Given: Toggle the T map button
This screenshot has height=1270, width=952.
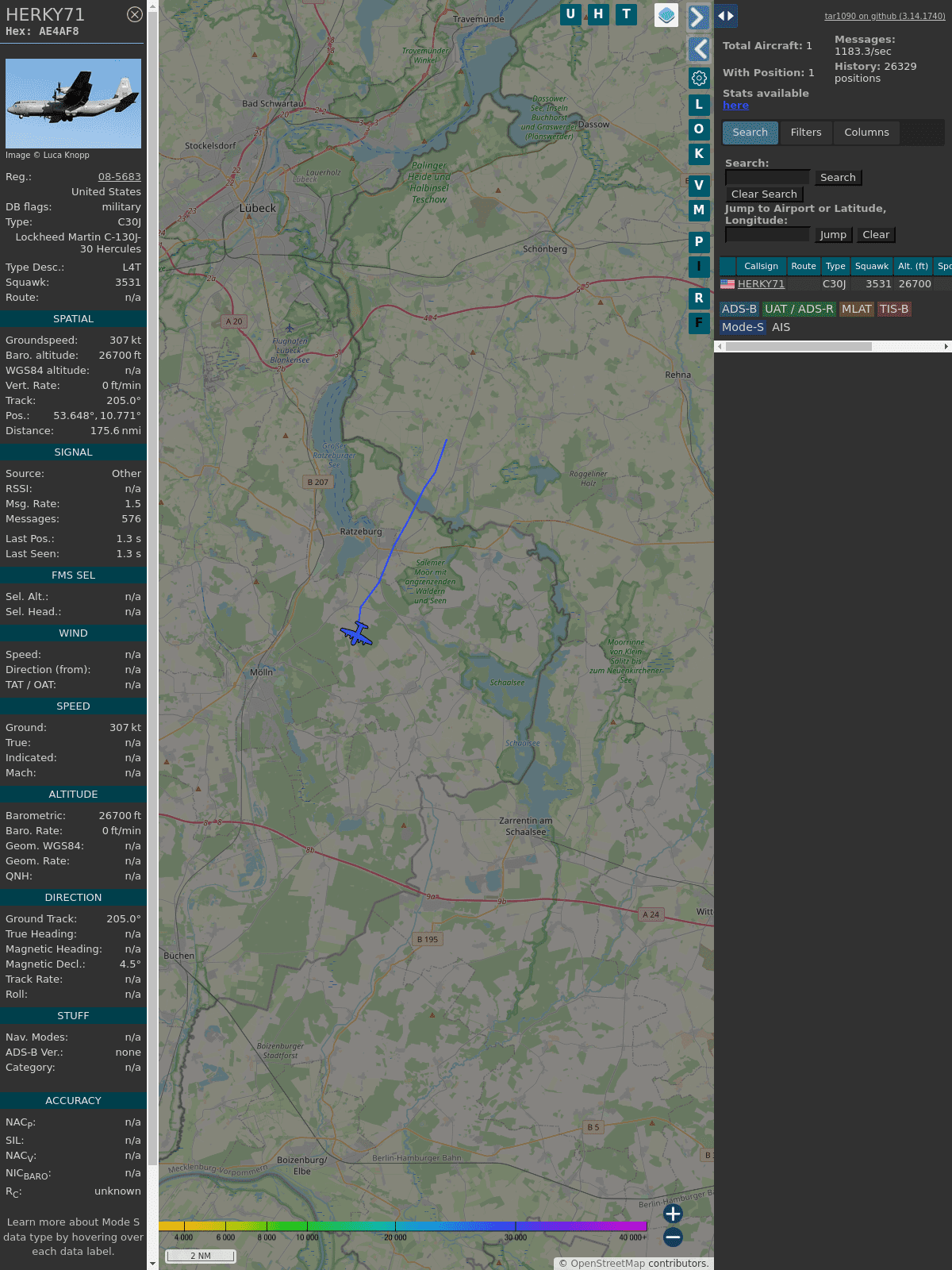Looking at the screenshot, I should click(627, 14).
